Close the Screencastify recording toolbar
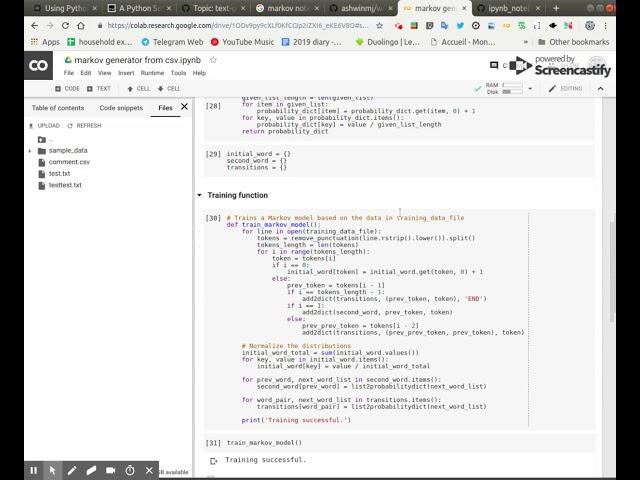The image size is (640, 480). [x=149, y=471]
